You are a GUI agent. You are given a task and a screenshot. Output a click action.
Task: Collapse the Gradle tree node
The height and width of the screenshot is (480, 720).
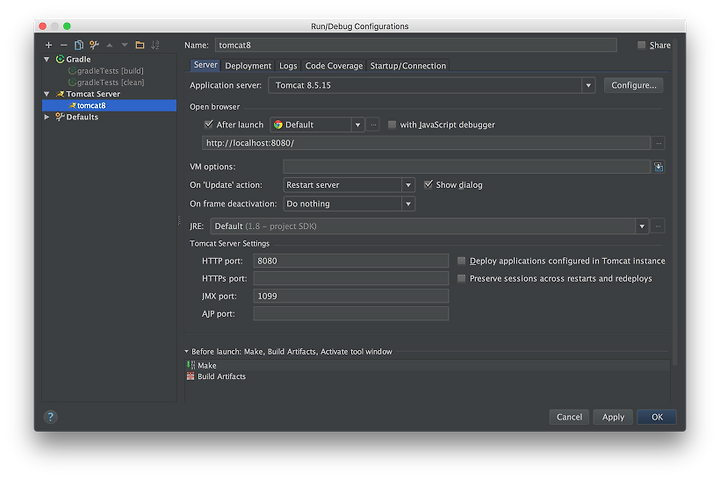click(x=47, y=59)
